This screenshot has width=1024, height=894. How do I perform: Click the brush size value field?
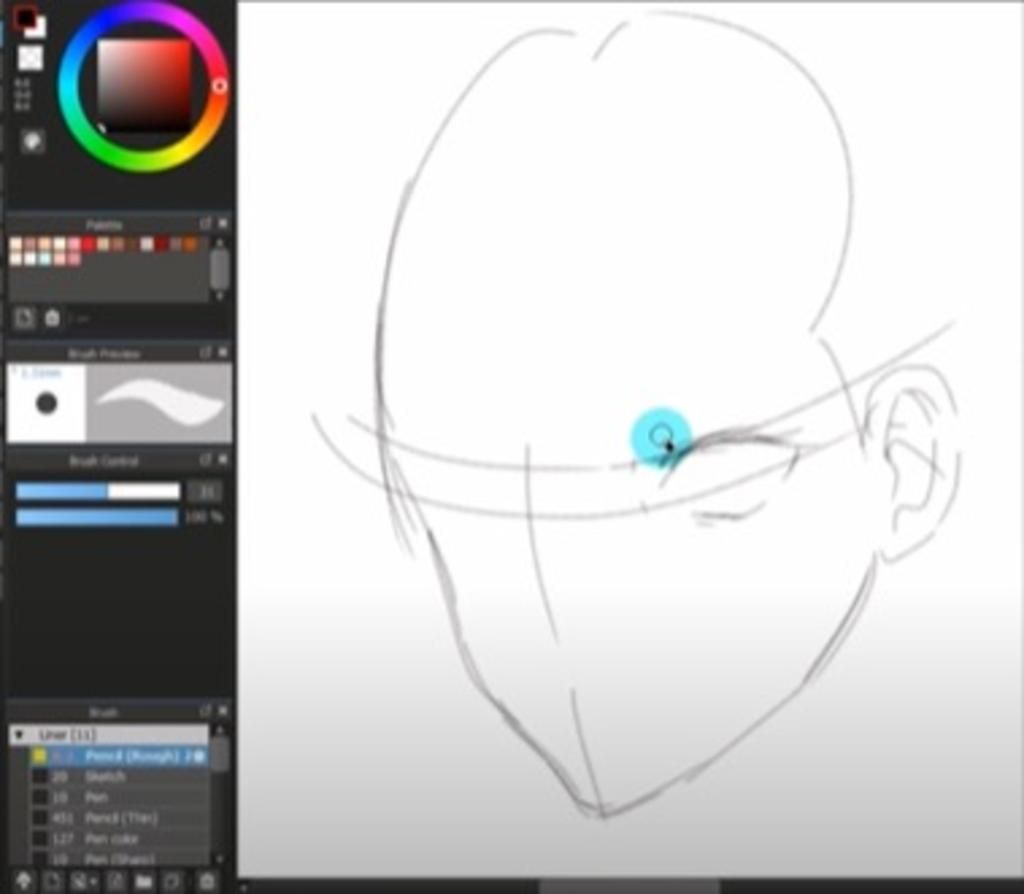coord(205,491)
